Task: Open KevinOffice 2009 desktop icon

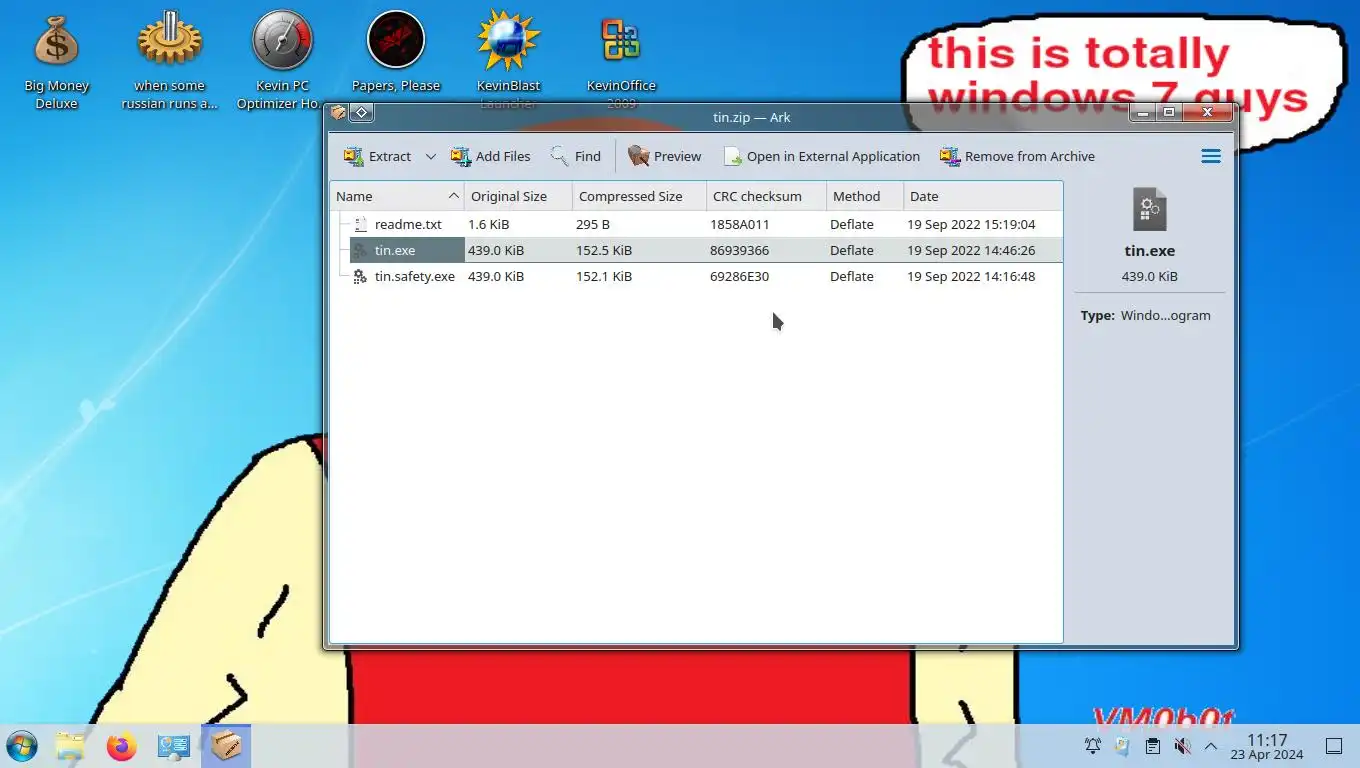Action: click(x=621, y=58)
